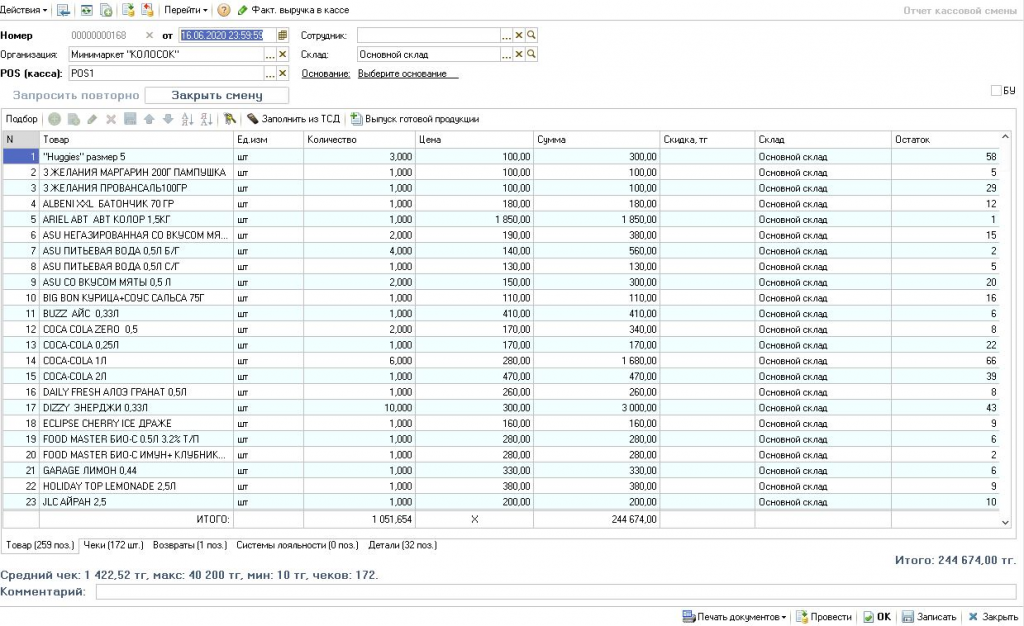1024x626 pixels.
Task: Click the Записать button
Action: pyautogui.click(x=929, y=617)
